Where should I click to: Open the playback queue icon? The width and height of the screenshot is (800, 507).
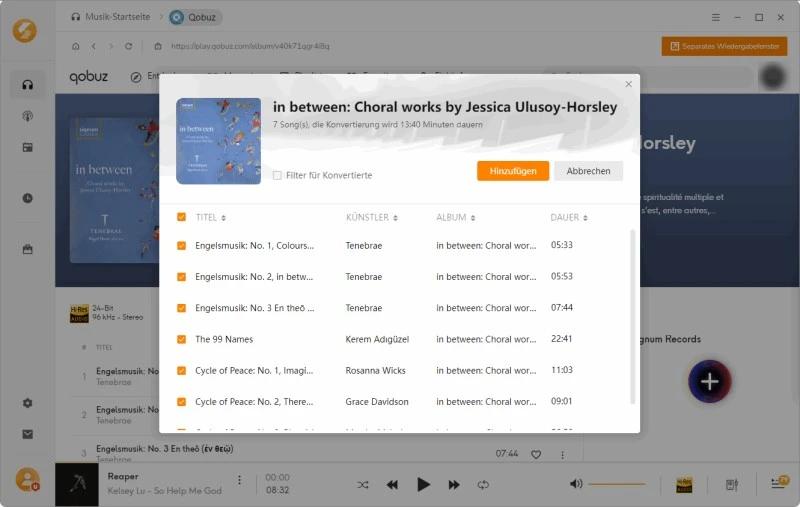point(779,483)
